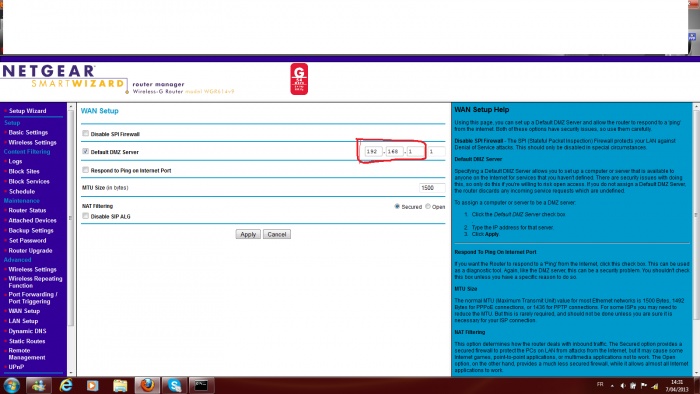Open Internet Explorer from the taskbar
This screenshot has height=394, width=700.
click(66, 385)
